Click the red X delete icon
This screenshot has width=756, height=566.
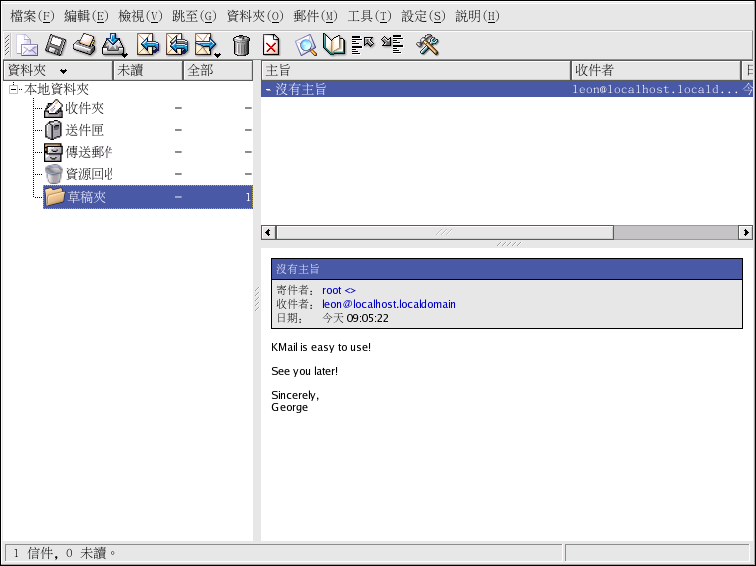click(271, 45)
